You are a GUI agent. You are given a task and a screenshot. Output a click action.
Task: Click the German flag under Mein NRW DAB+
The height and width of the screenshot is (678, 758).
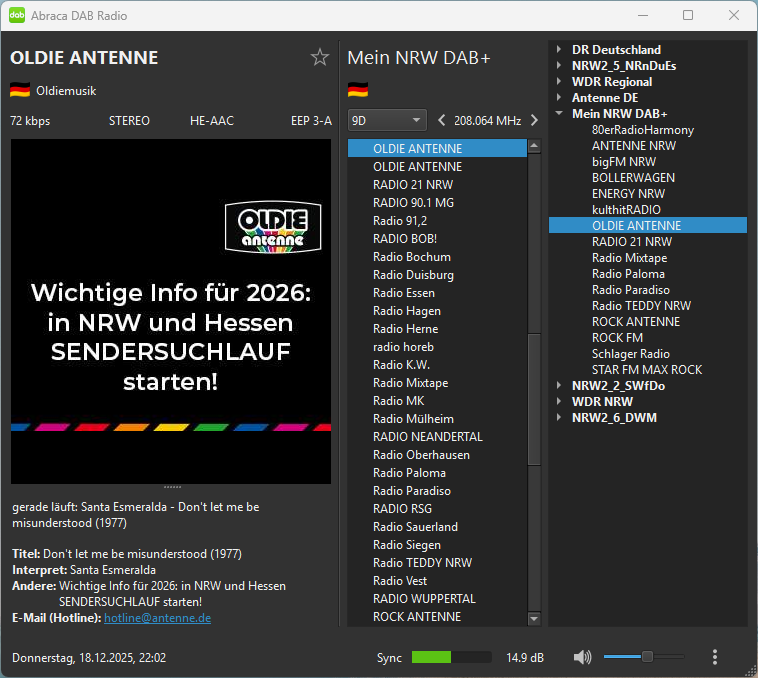pyautogui.click(x=358, y=91)
